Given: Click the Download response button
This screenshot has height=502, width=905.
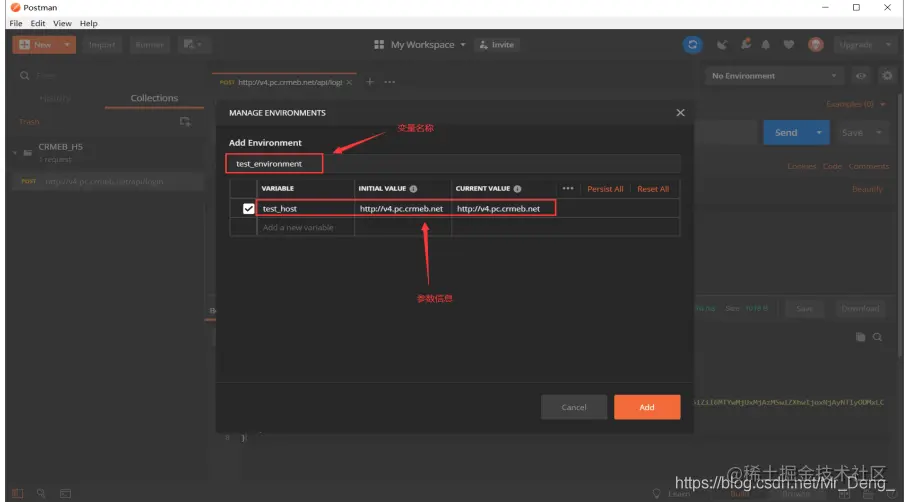Looking at the screenshot, I should [860, 309].
